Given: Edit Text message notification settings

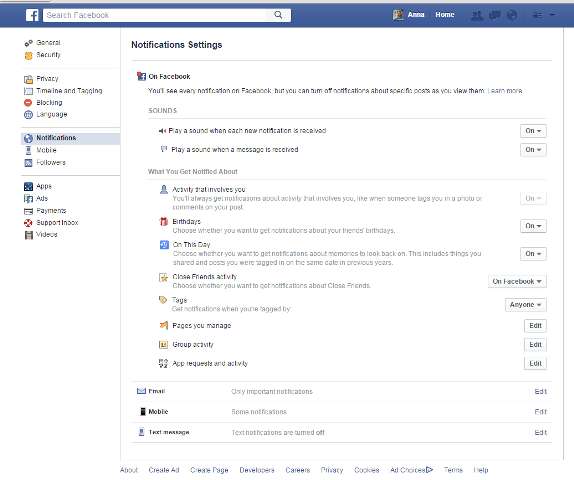Looking at the screenshot, I should tap(540, 433).
